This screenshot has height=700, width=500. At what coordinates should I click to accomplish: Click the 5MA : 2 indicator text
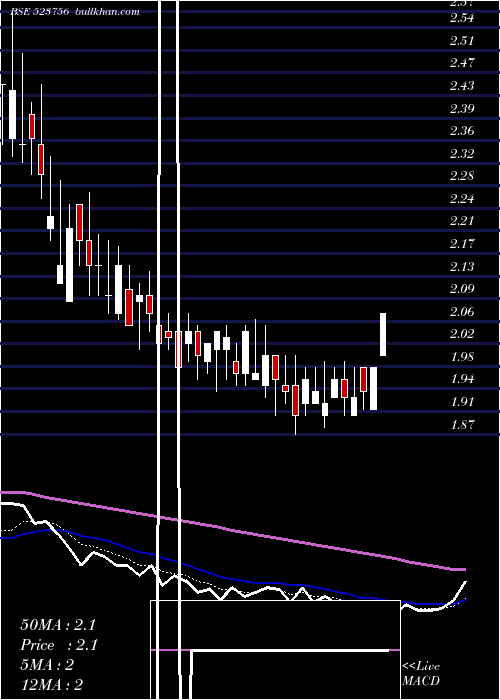point(47,665)
